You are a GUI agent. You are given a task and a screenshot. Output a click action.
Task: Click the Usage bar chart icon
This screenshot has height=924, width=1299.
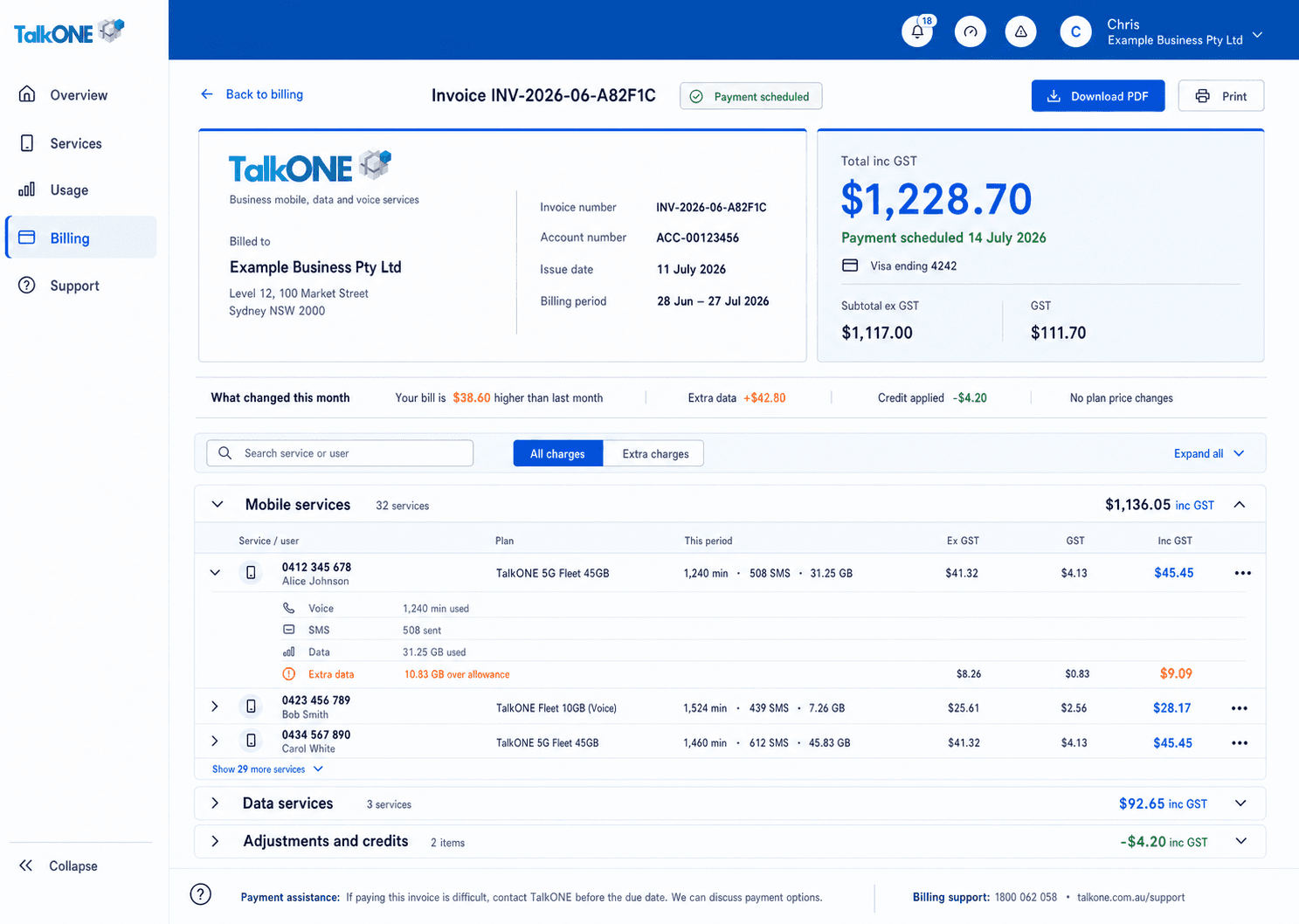click(27, 190)
